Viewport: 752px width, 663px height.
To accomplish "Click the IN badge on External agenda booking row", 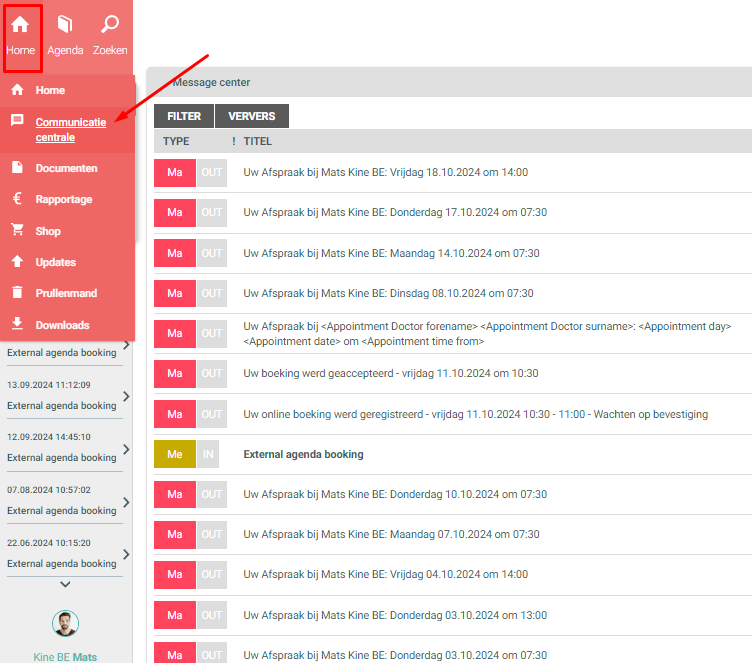I will click(x=208, y=454).
